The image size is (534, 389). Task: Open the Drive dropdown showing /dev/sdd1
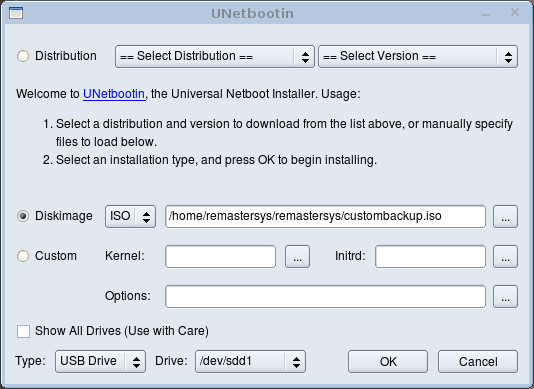(x=250, y=361)
